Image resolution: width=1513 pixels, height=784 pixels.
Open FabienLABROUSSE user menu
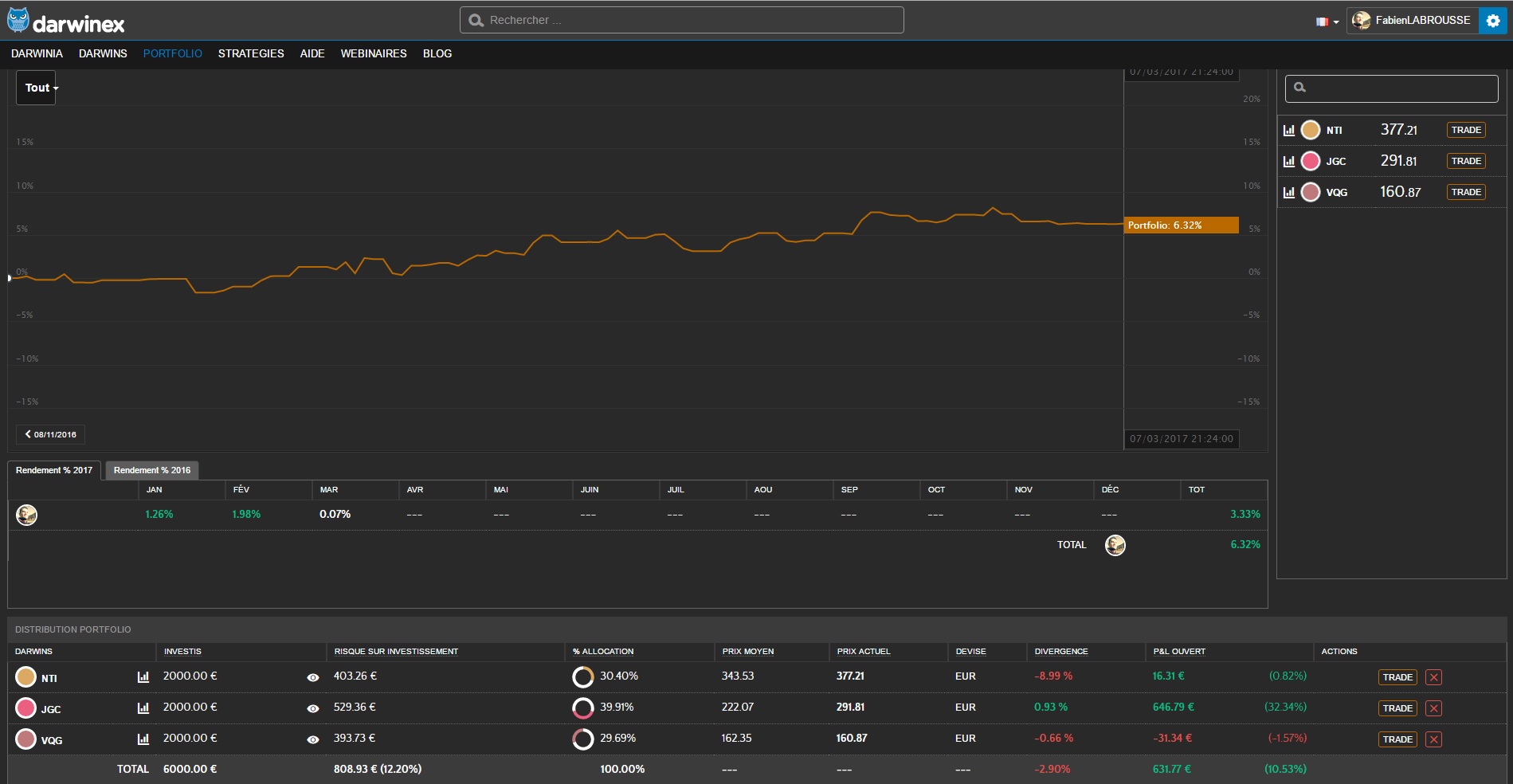click(x=1413, y=21)
